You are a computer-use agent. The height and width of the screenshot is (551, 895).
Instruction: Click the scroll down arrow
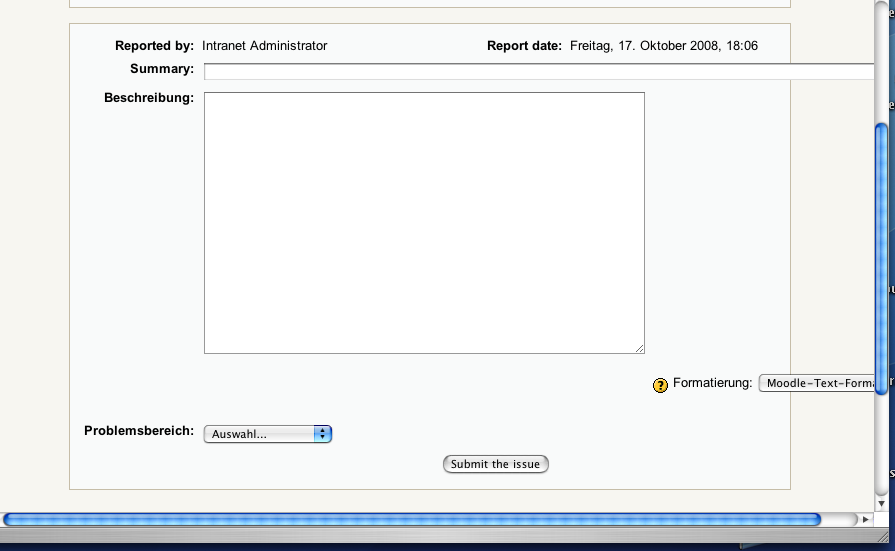pyautogui.click(x=881, y=504)
